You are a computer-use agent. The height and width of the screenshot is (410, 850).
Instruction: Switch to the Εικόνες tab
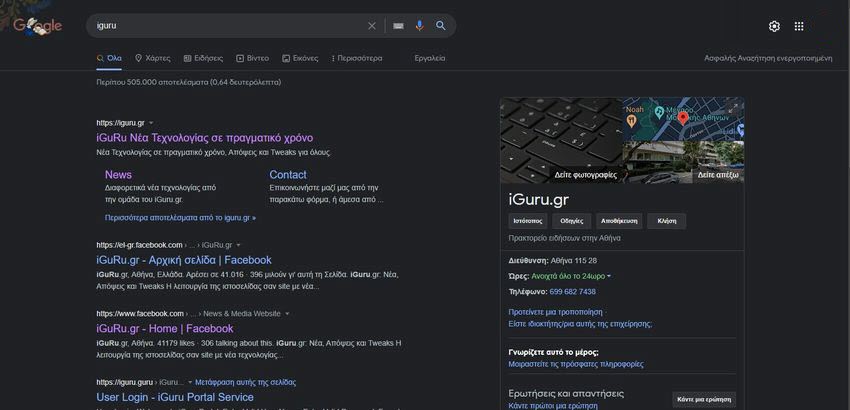(x=300, y=58)
